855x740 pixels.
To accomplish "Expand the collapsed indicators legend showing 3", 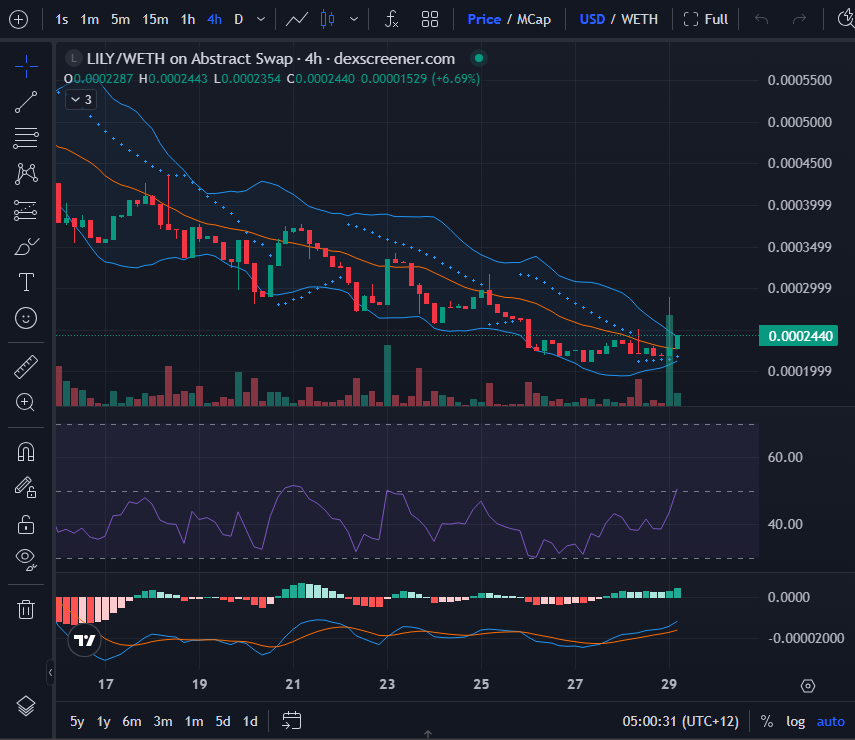I will tap(81, 100).
